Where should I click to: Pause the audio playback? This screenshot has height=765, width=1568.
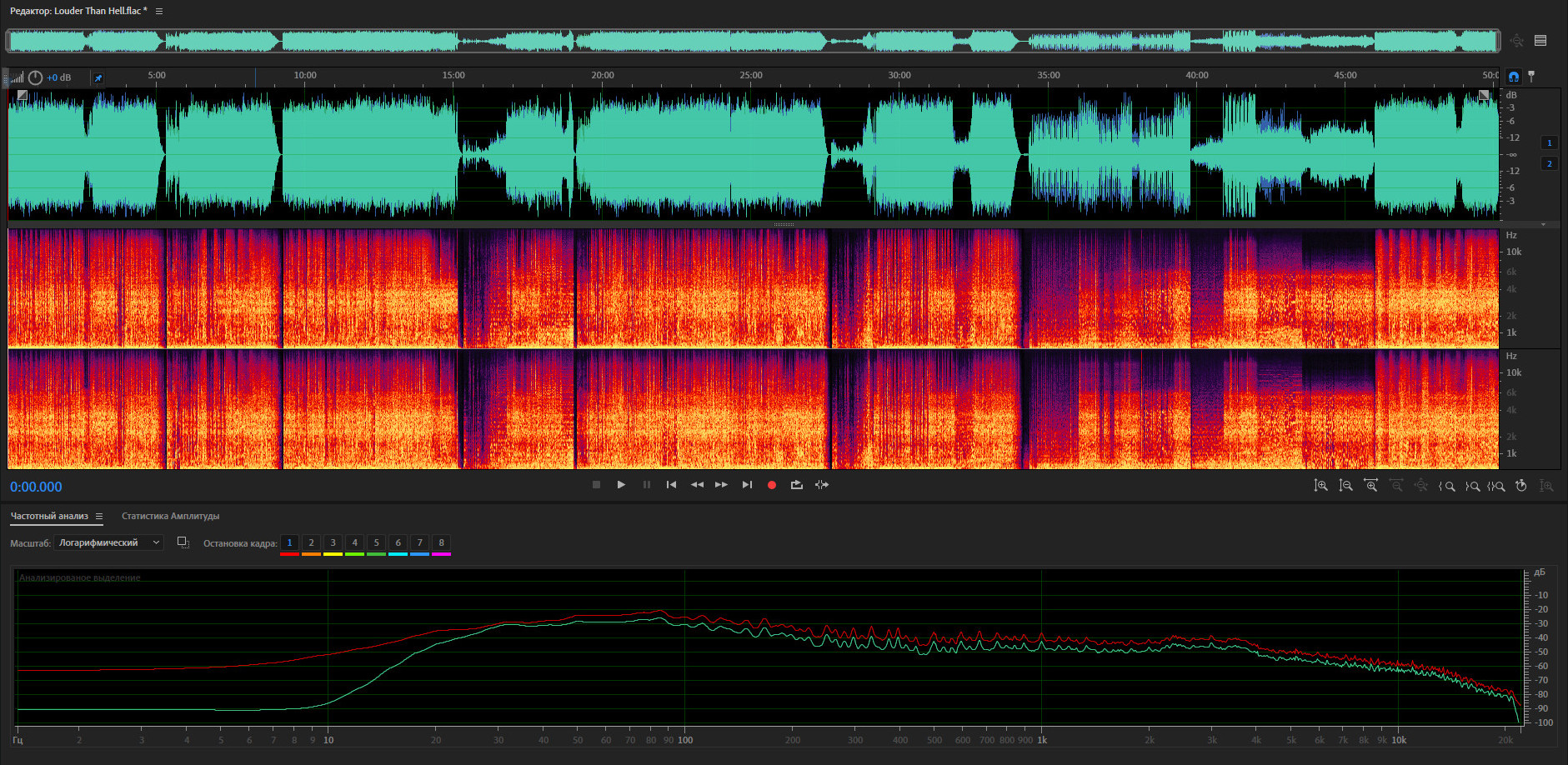pyautogui.click(x=647, y=485)
